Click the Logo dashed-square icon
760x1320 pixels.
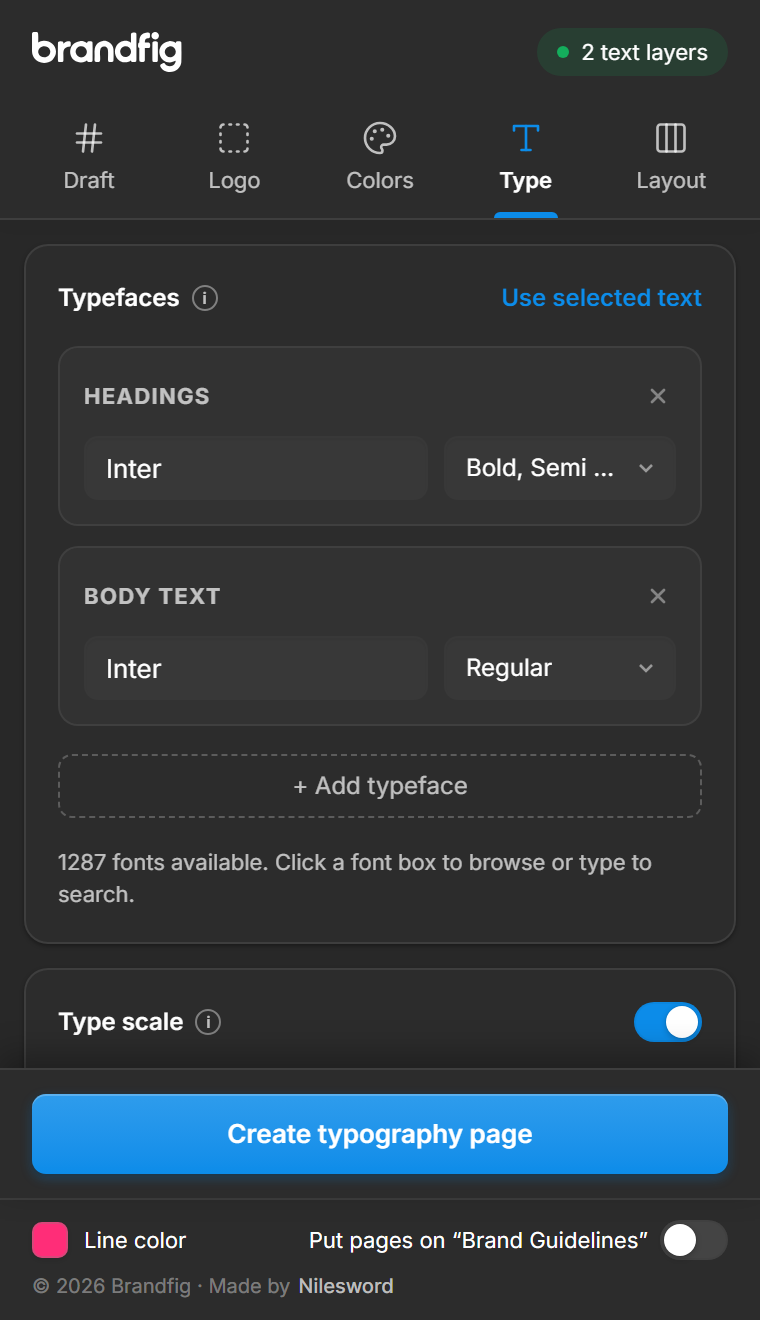[x=234, y=138]
